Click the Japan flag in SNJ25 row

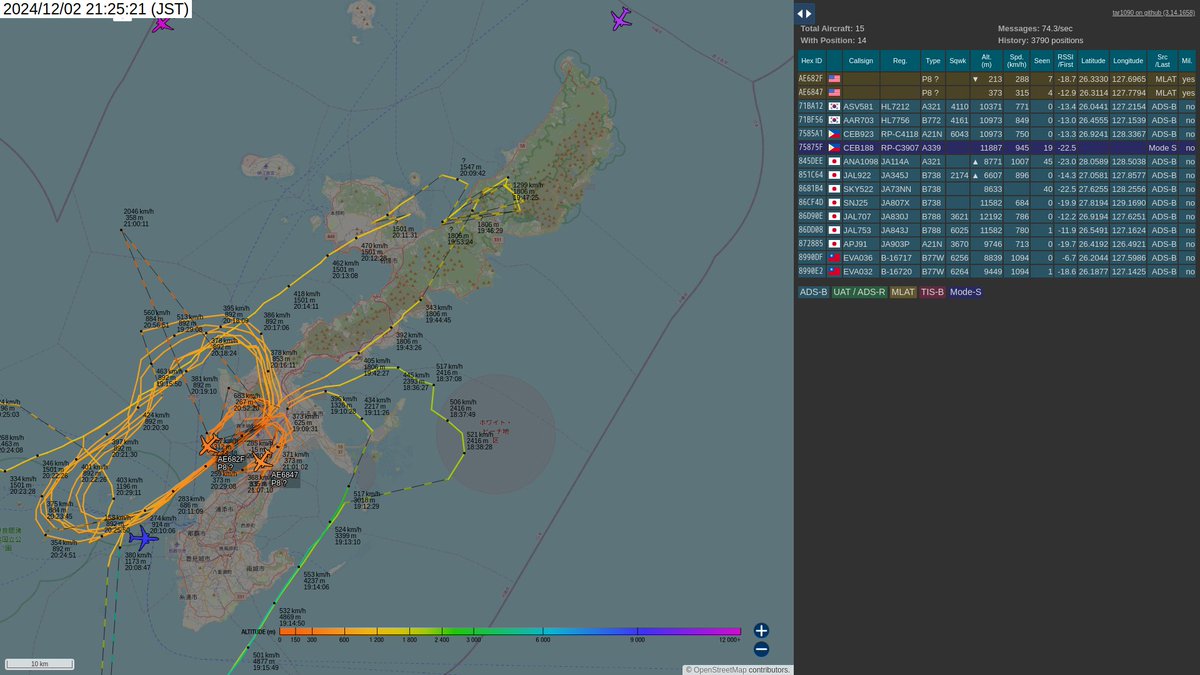pyautogui.click(x=834, y=202)
